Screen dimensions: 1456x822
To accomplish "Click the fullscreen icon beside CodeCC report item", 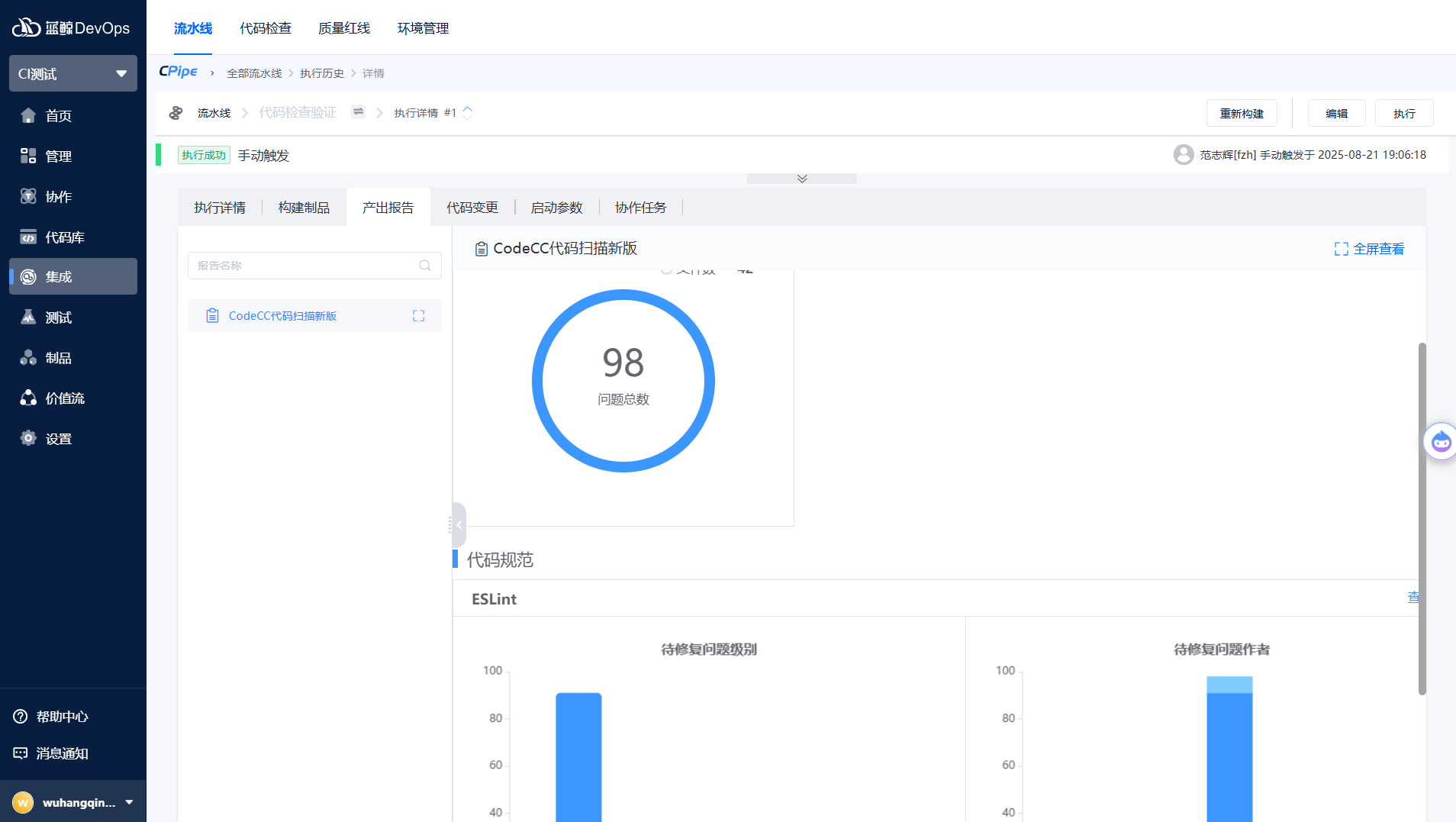I will 418,316.
